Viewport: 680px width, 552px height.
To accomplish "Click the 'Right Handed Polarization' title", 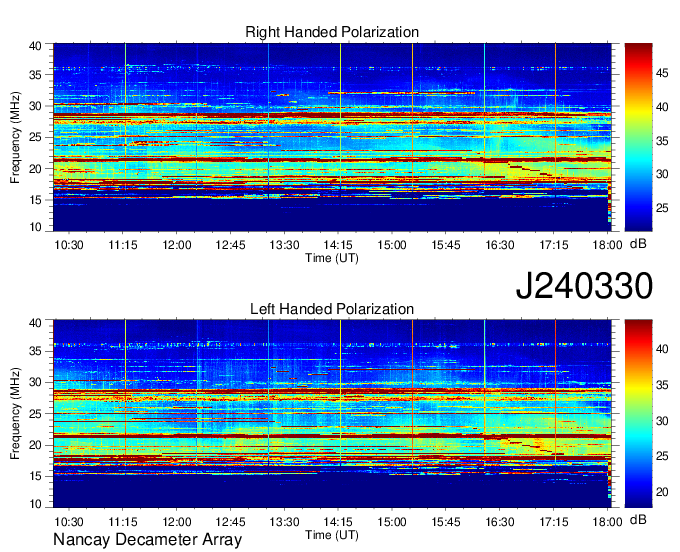I will [332, 32].
